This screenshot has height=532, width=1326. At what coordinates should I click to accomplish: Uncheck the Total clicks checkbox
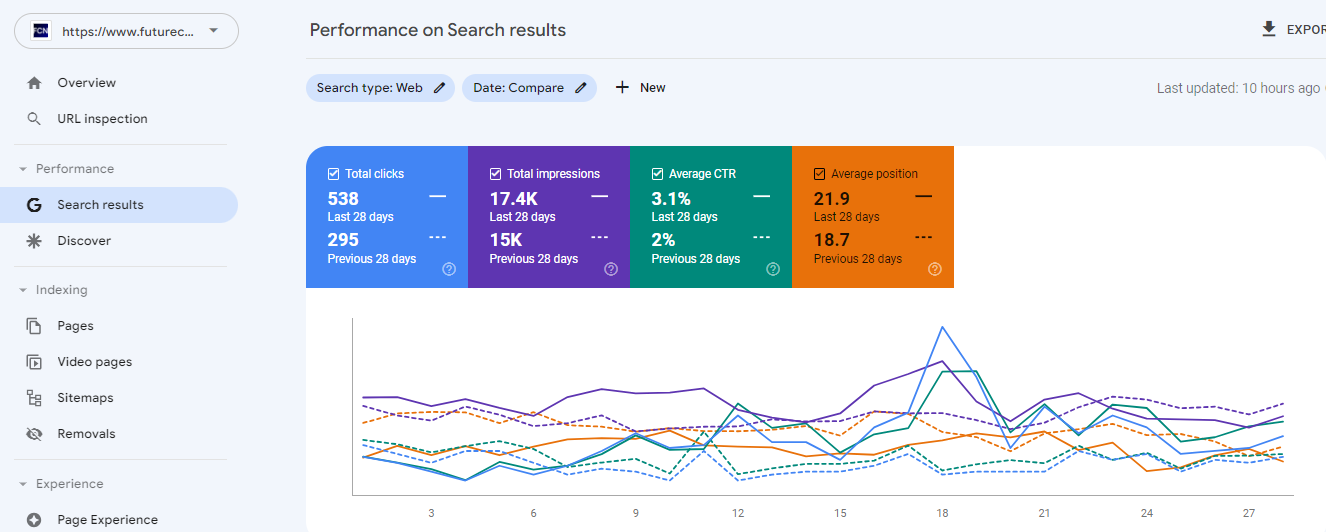[x=334, y=174]
